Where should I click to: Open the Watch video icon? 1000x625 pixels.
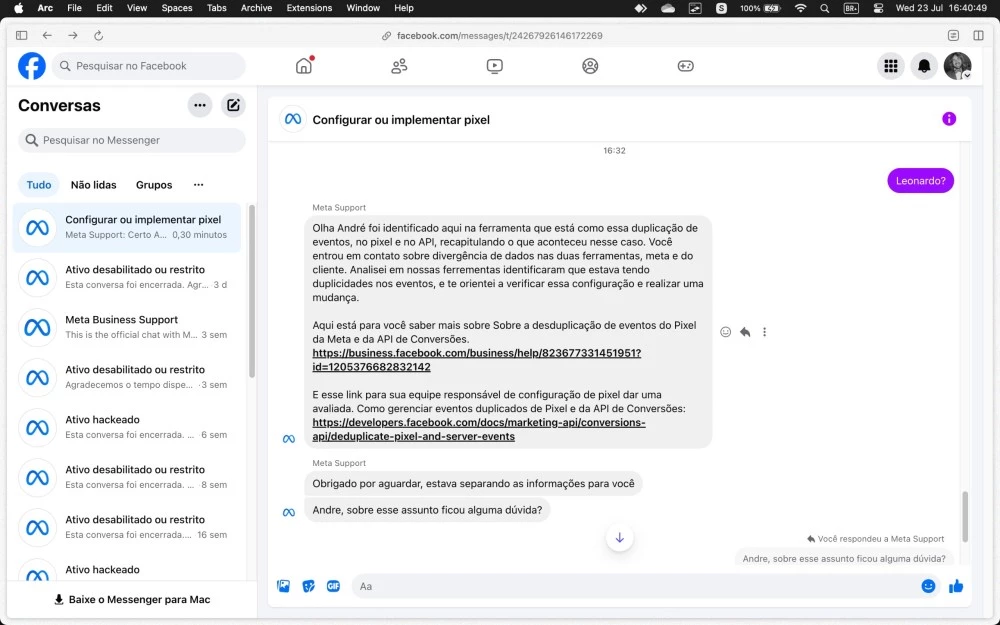(x=494, y=66)
